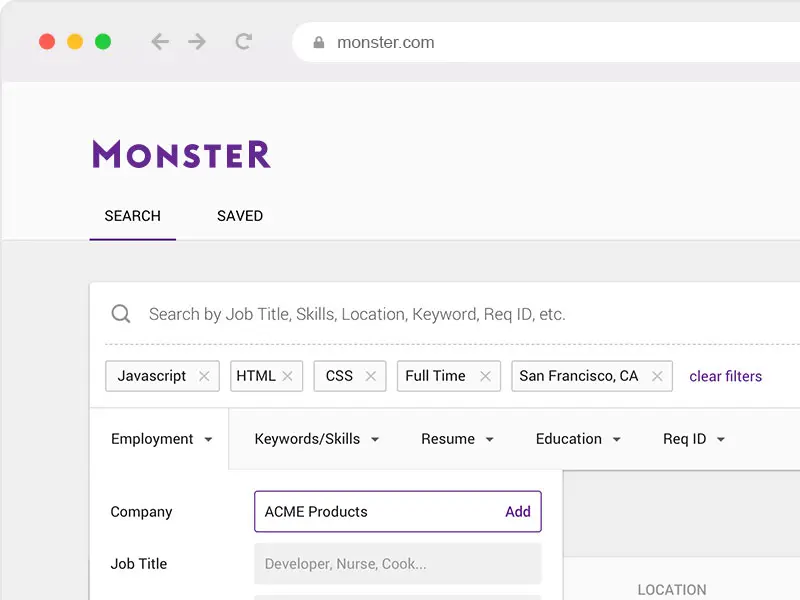This screenshot has height=600, width=800.
Task: Switch to the SAVED tab
Action: point(240,216)
